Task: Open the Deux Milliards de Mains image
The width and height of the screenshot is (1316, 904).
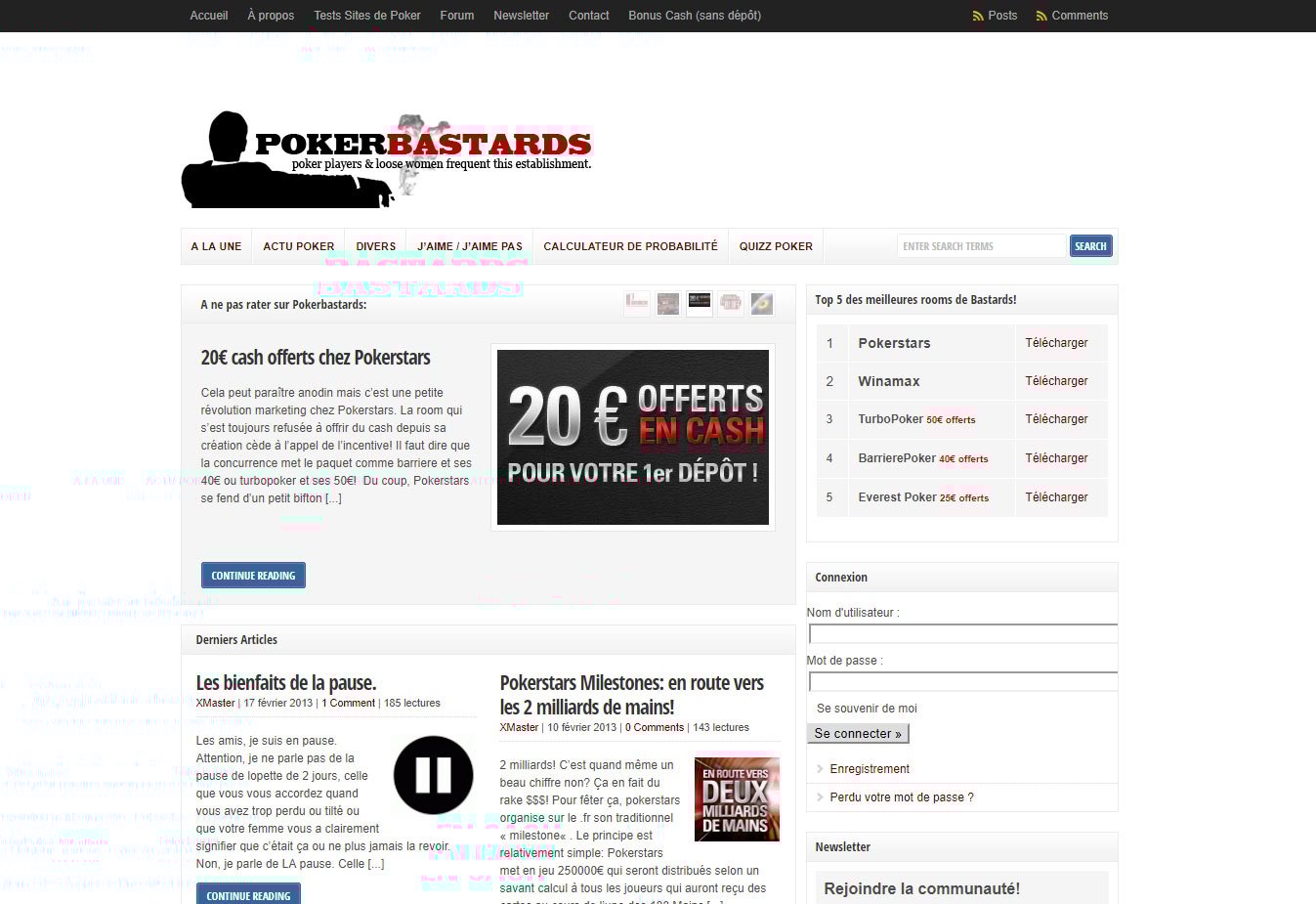Action: [x=737, y=797]
